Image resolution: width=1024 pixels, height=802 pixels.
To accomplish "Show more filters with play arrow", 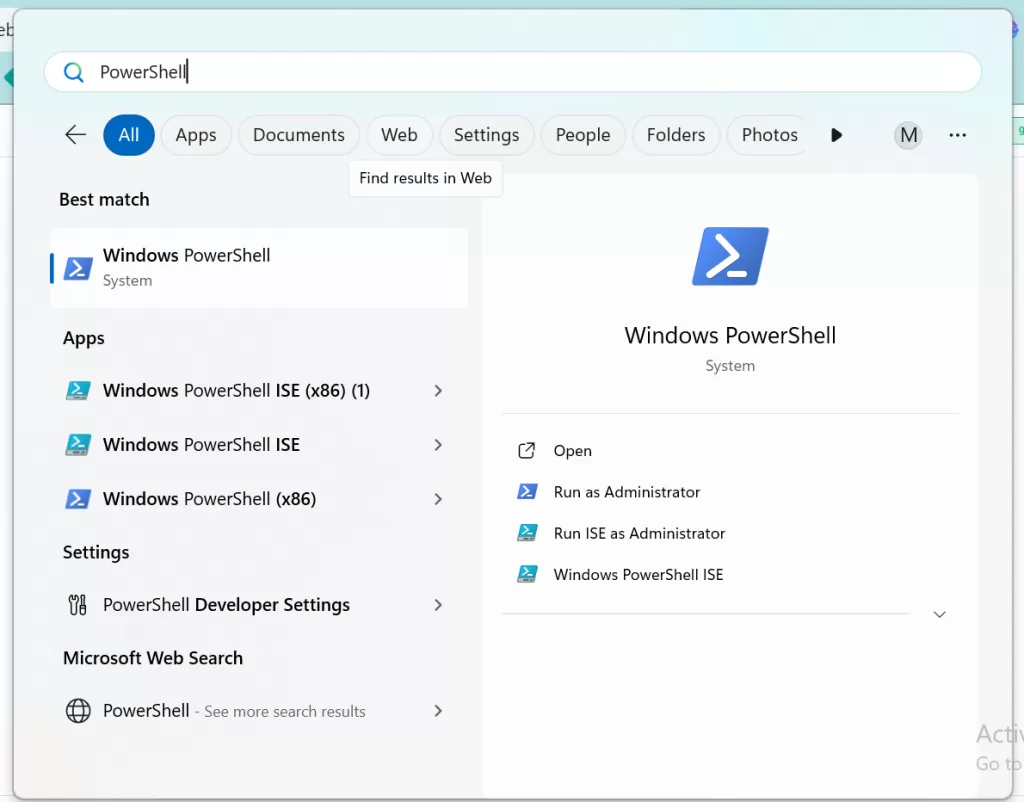I will [x=837, y=135].
